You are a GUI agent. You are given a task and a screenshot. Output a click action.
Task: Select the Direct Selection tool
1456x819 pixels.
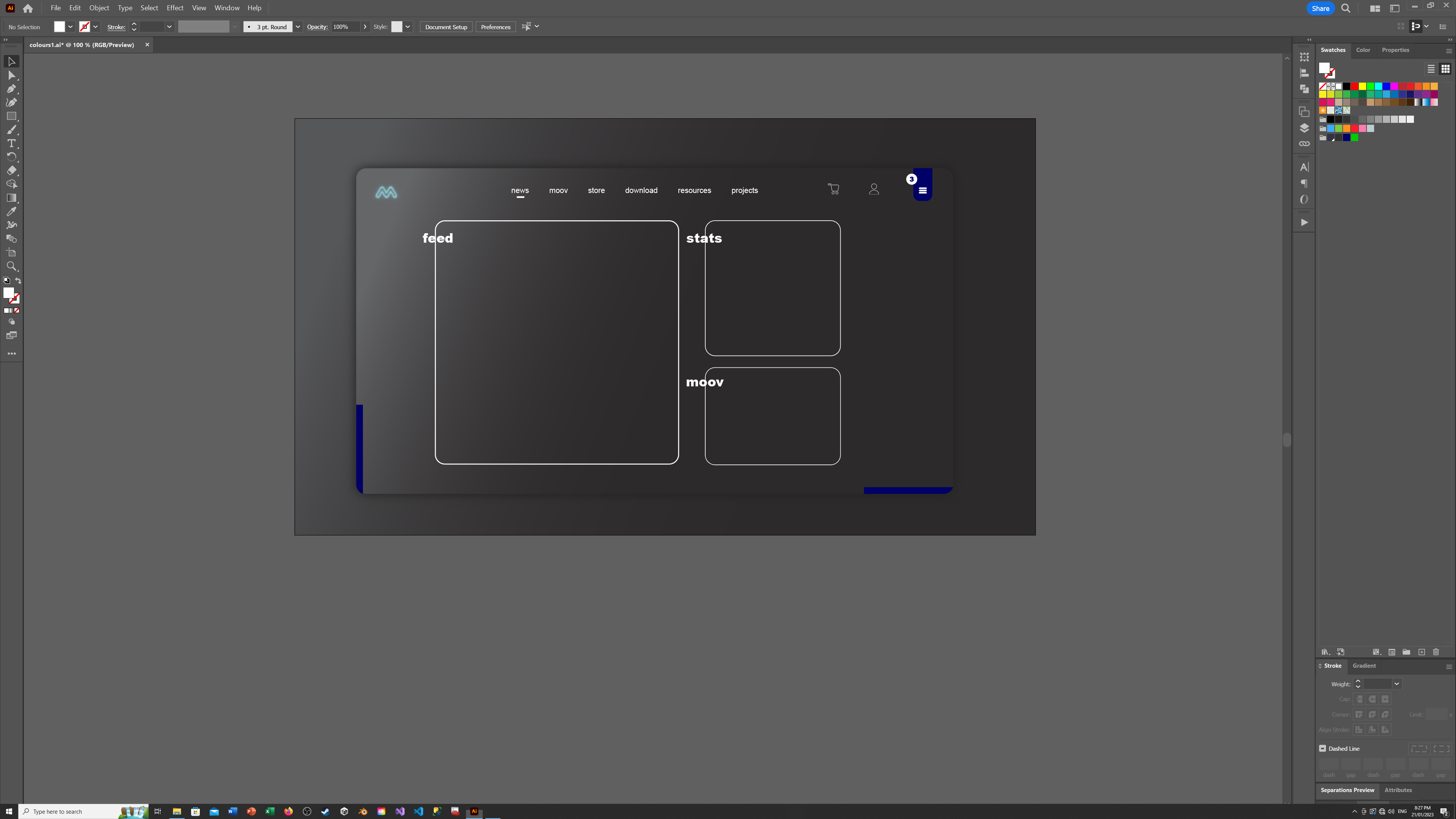tap(11, 75)
